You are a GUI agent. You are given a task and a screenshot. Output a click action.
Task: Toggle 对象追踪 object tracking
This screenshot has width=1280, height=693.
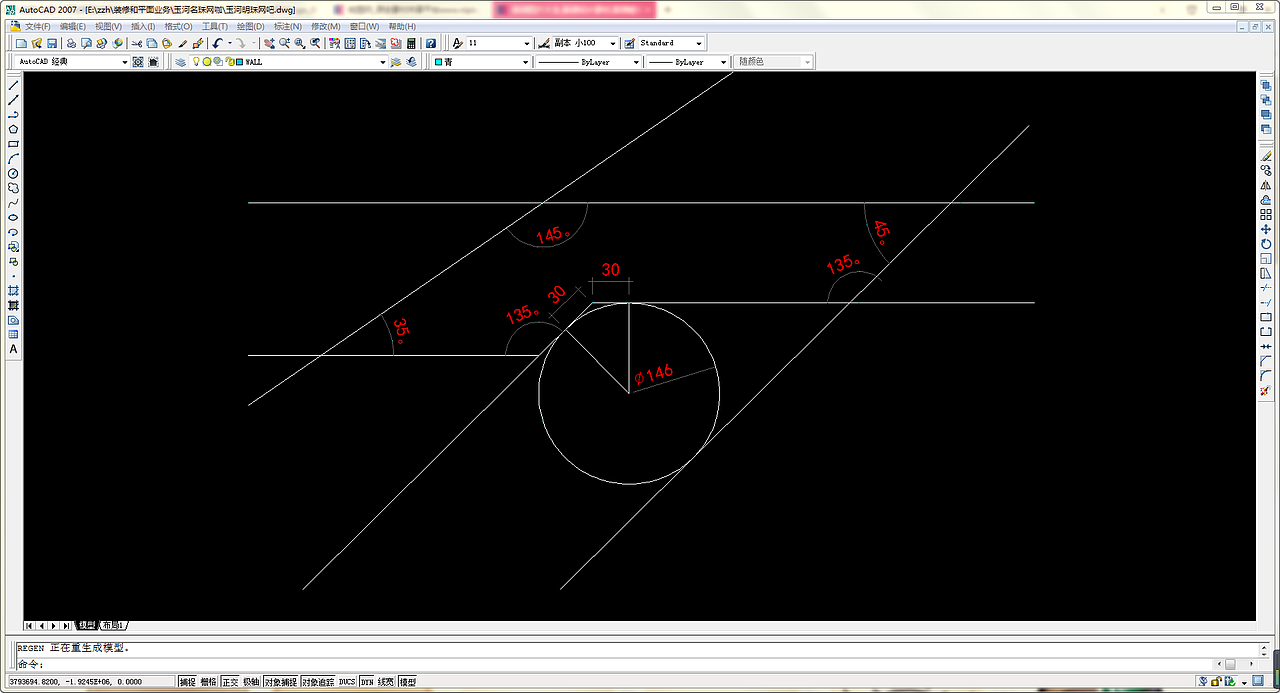318,682
